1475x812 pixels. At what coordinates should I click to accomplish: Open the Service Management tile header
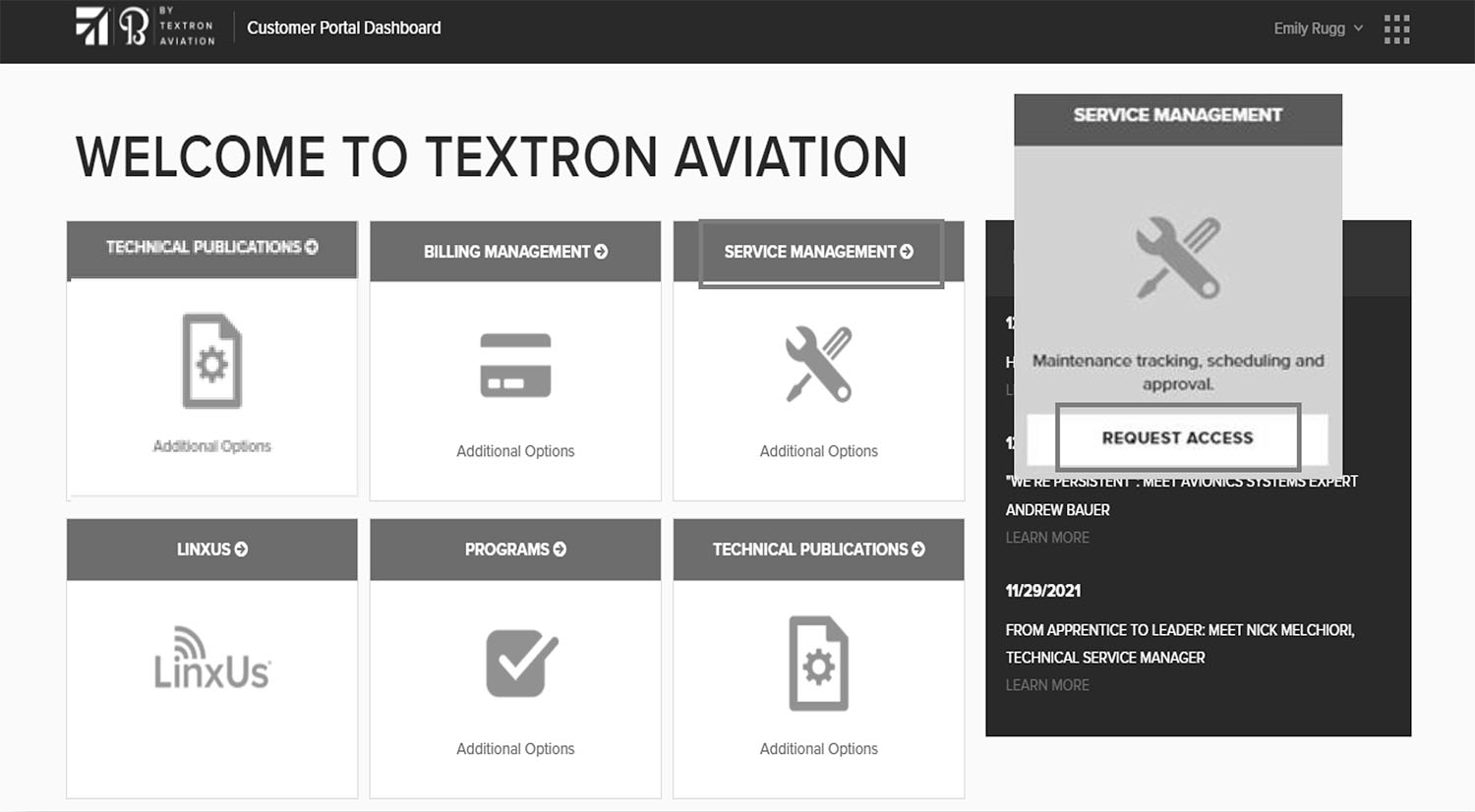tap(819, 252)
